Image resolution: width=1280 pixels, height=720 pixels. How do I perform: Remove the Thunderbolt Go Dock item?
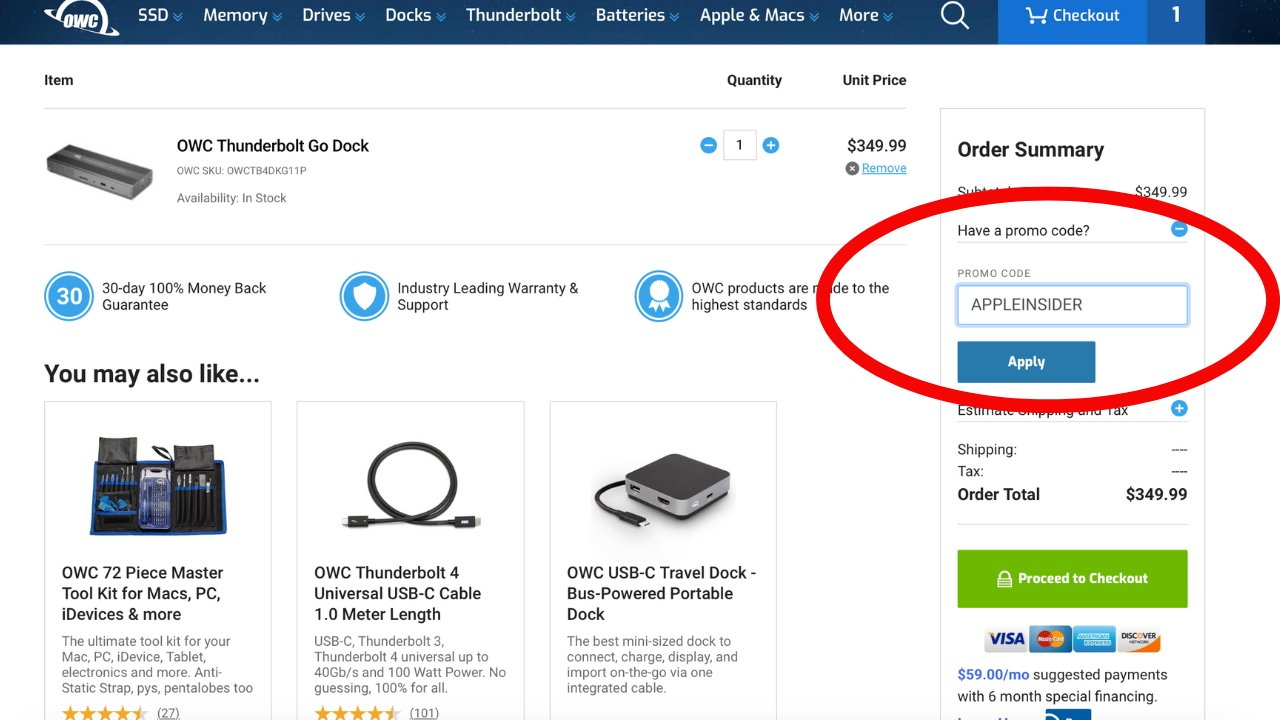point(883,168)
